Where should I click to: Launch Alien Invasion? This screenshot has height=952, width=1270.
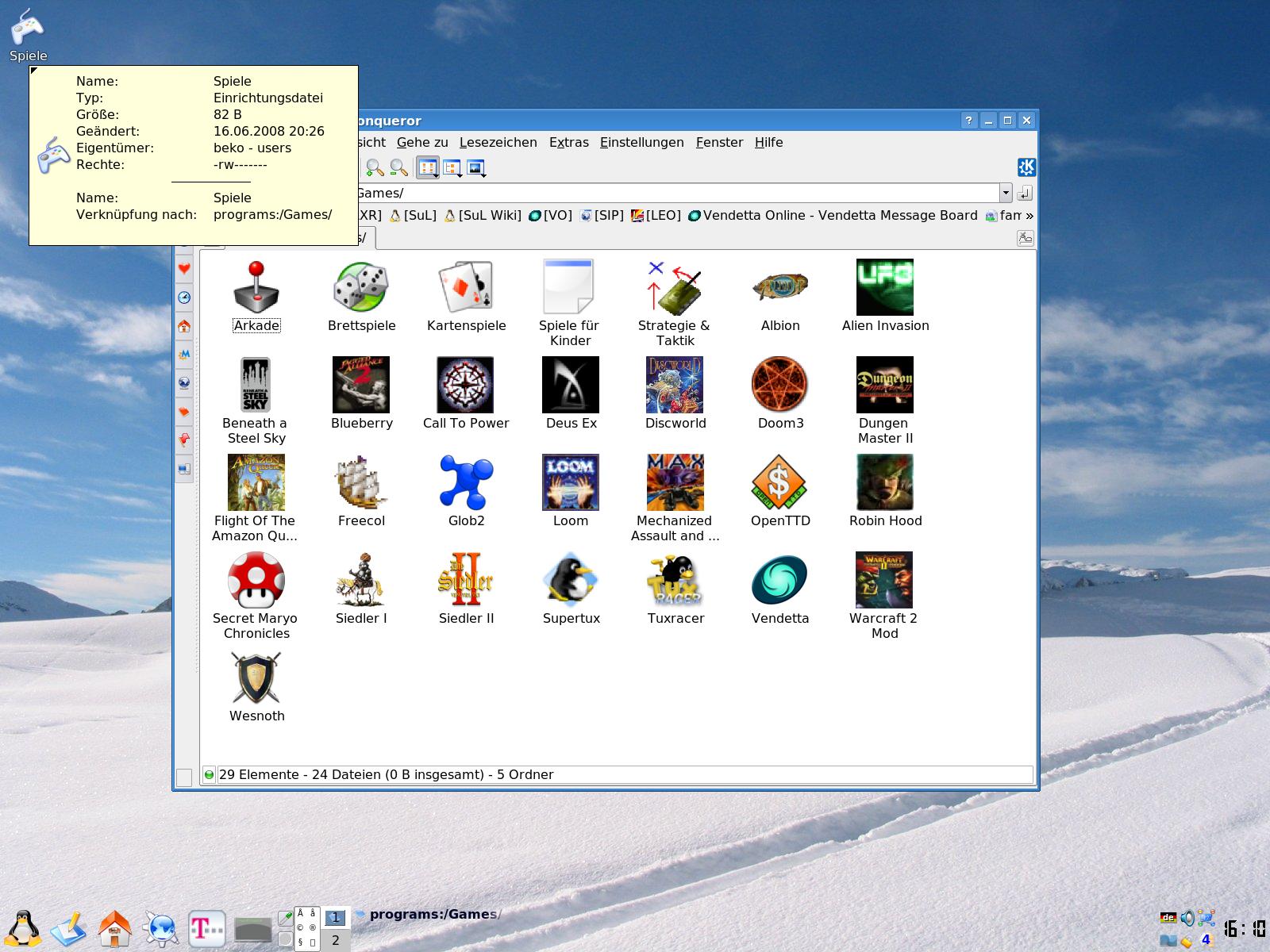pos(885,296)
